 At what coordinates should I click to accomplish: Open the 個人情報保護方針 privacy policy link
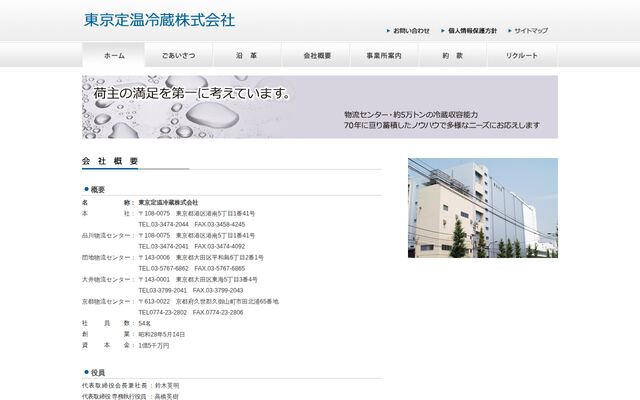473,31
